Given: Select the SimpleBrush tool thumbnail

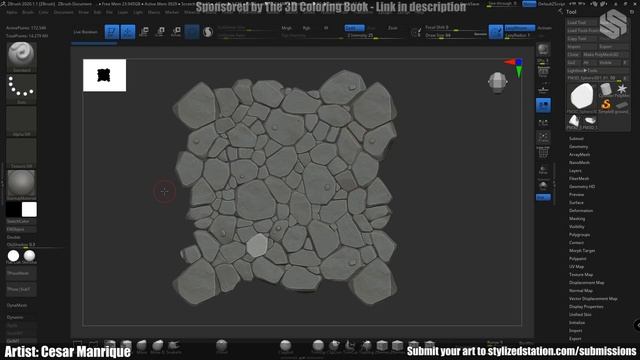Looking at the screenshot, I should 606,104.
